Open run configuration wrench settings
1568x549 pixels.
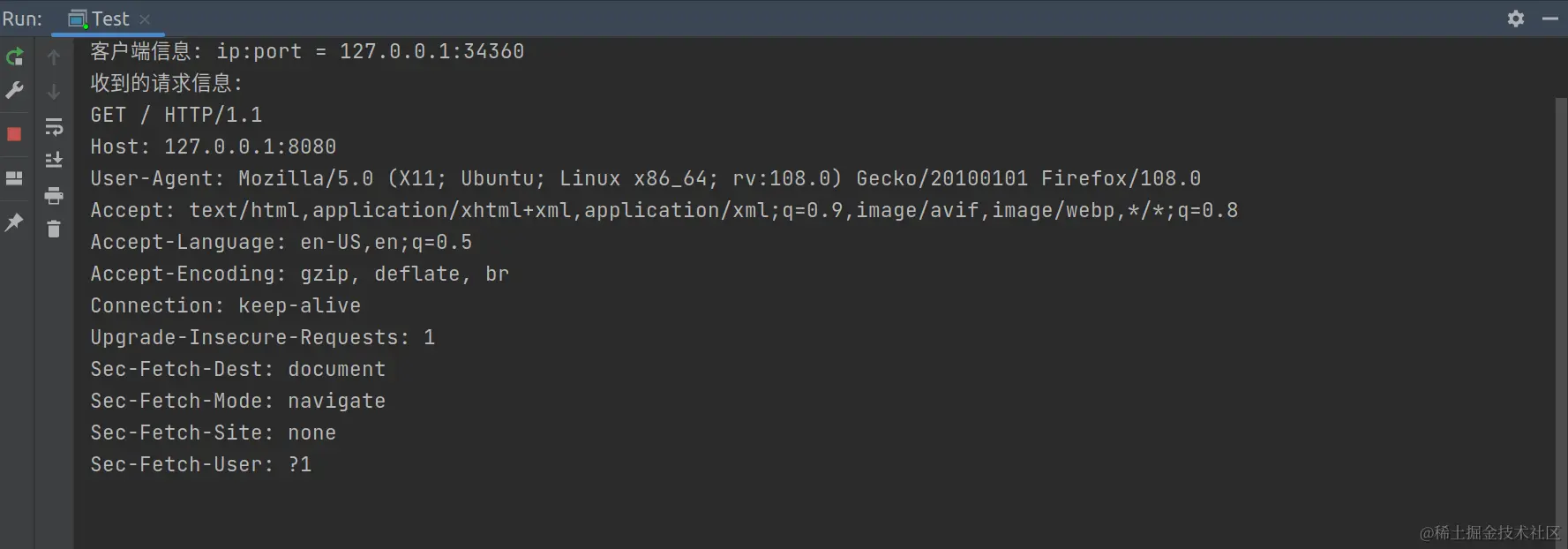click(x=14, y=90)
